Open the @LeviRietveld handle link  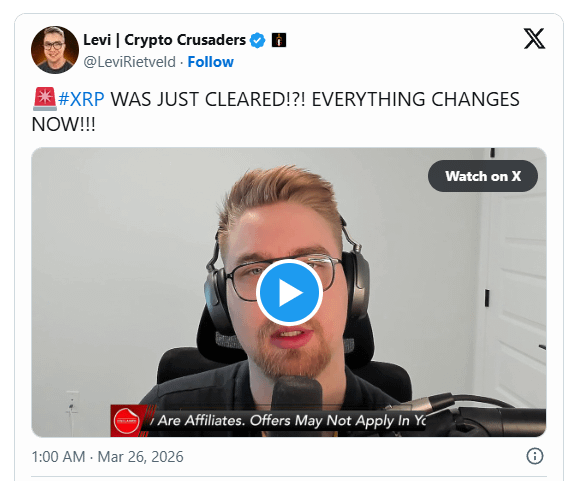(x=130, y=62)
